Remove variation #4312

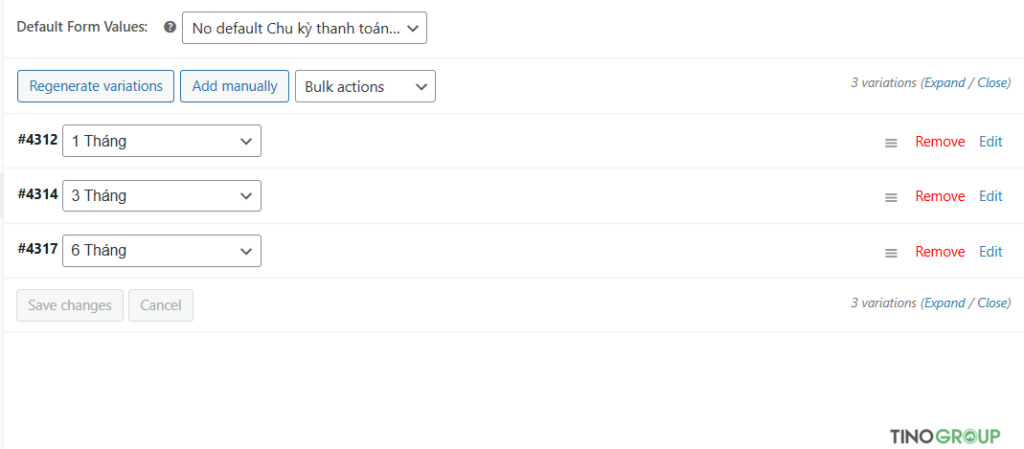(940, 142)
